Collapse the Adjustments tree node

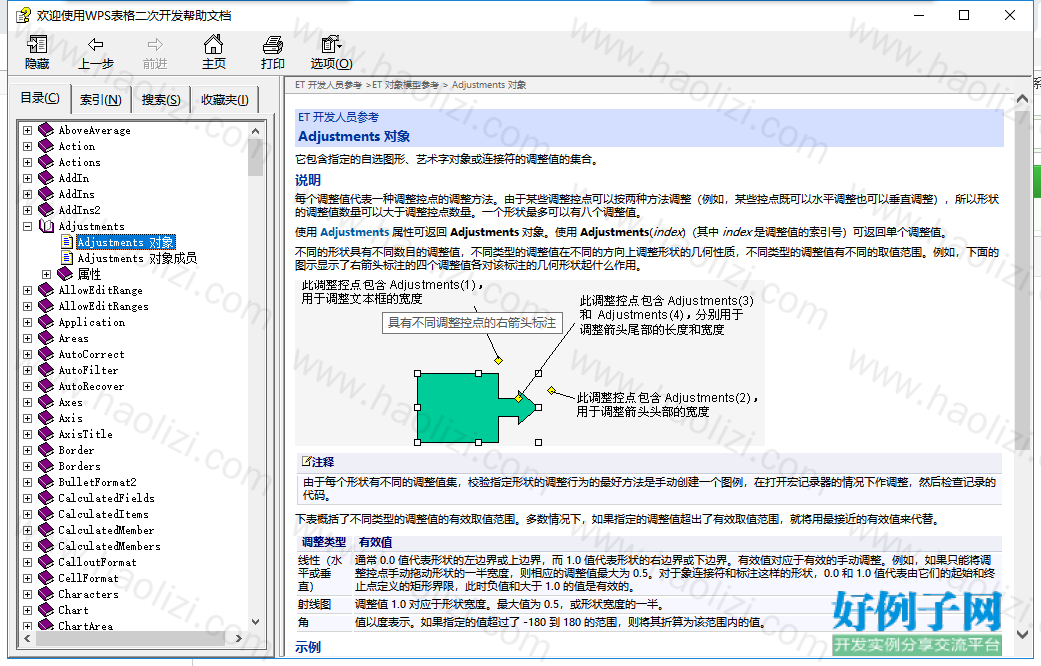coord(27,226)
